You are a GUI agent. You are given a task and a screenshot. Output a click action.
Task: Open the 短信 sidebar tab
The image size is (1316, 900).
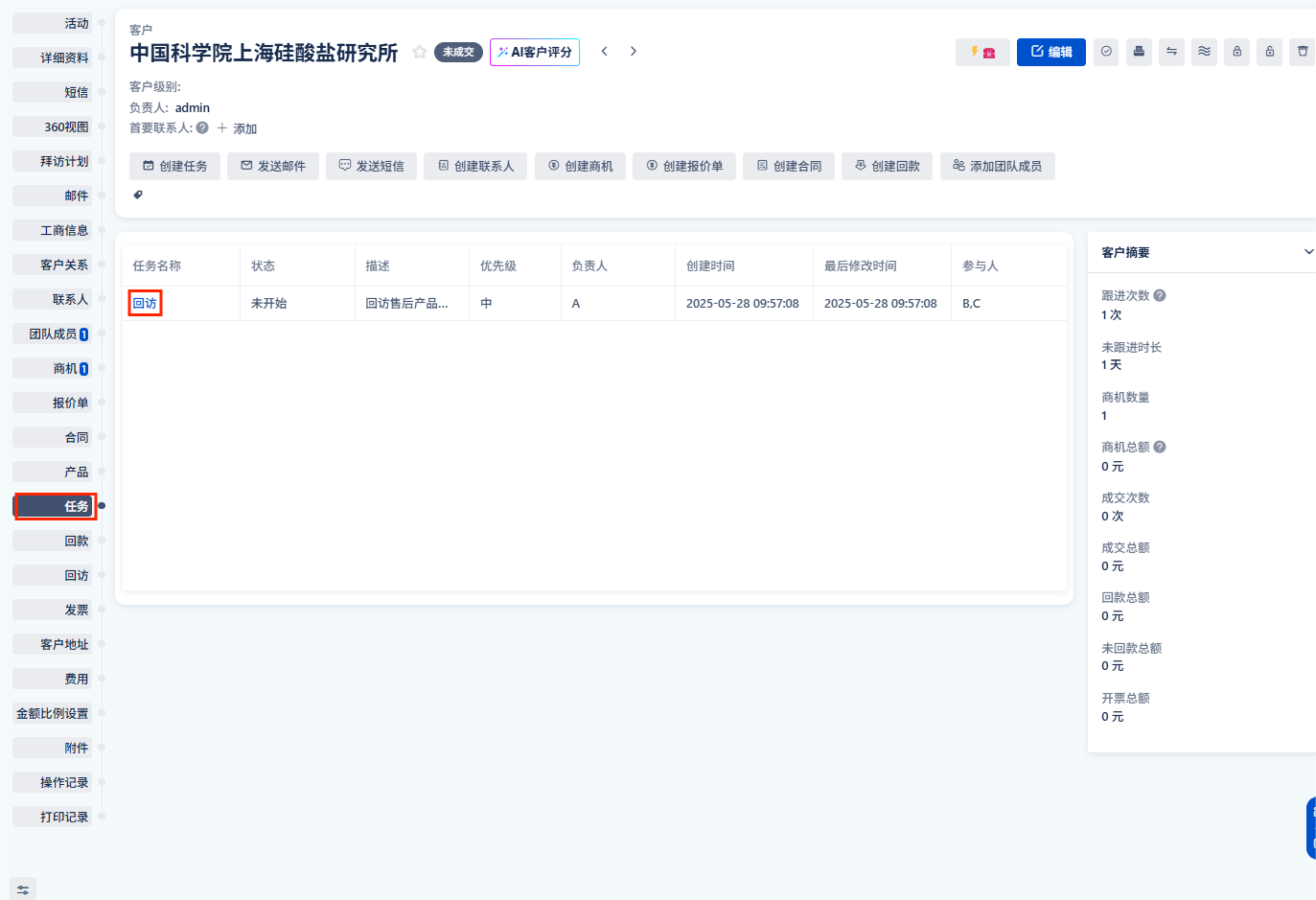click(53, 92)
